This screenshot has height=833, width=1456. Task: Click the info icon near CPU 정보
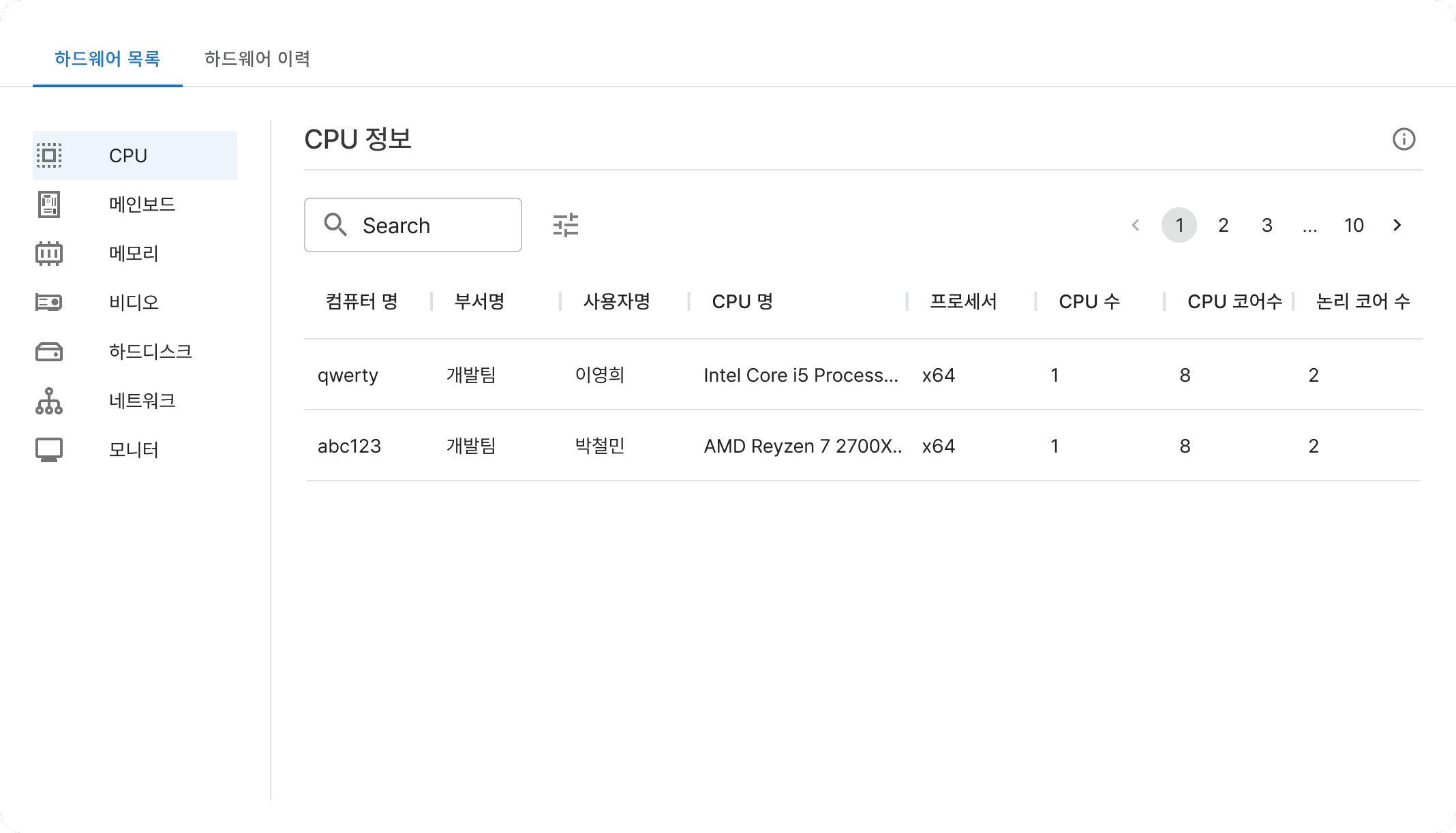(x=1404, y=139)
